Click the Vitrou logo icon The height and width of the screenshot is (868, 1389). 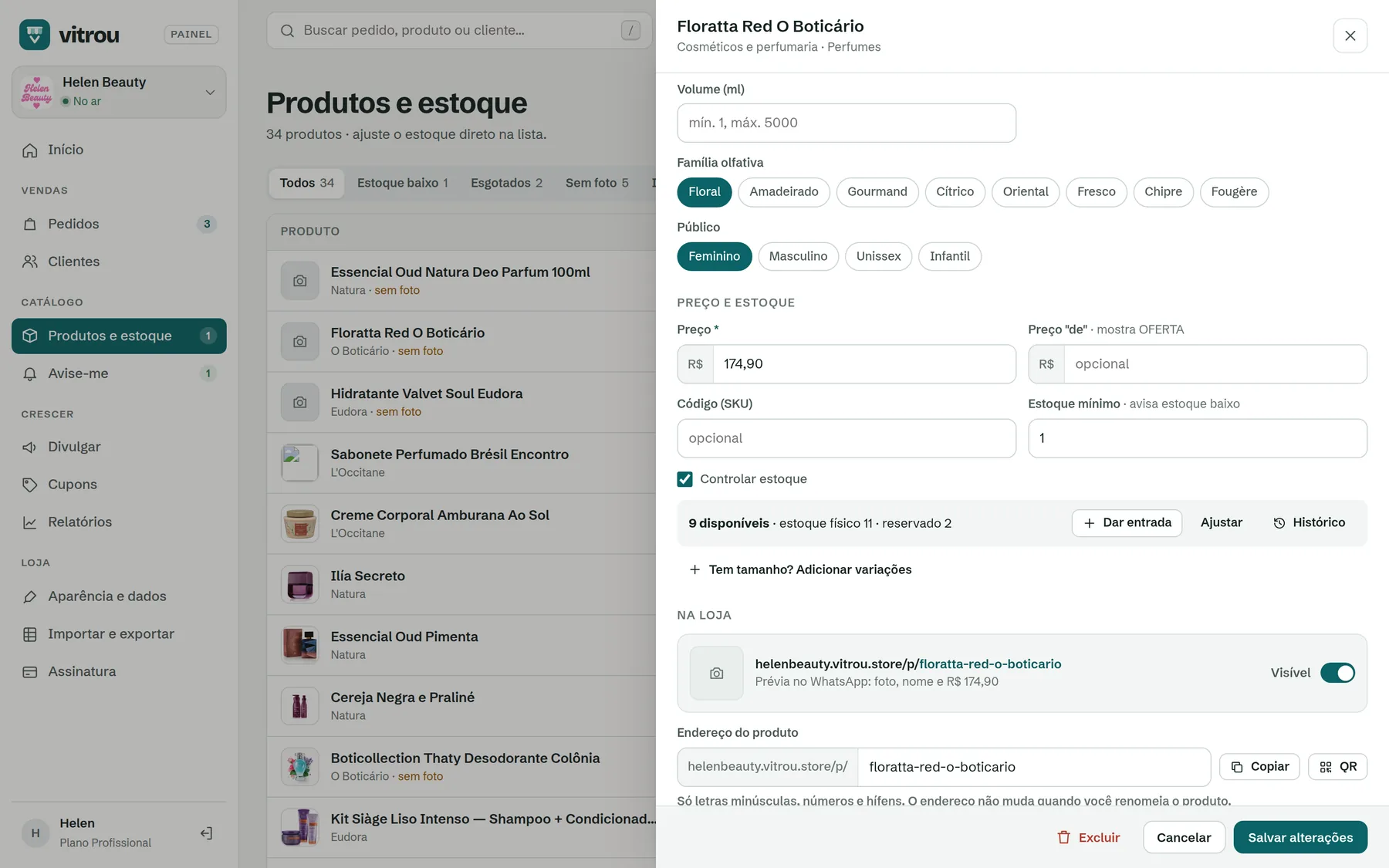coord(34,35)
